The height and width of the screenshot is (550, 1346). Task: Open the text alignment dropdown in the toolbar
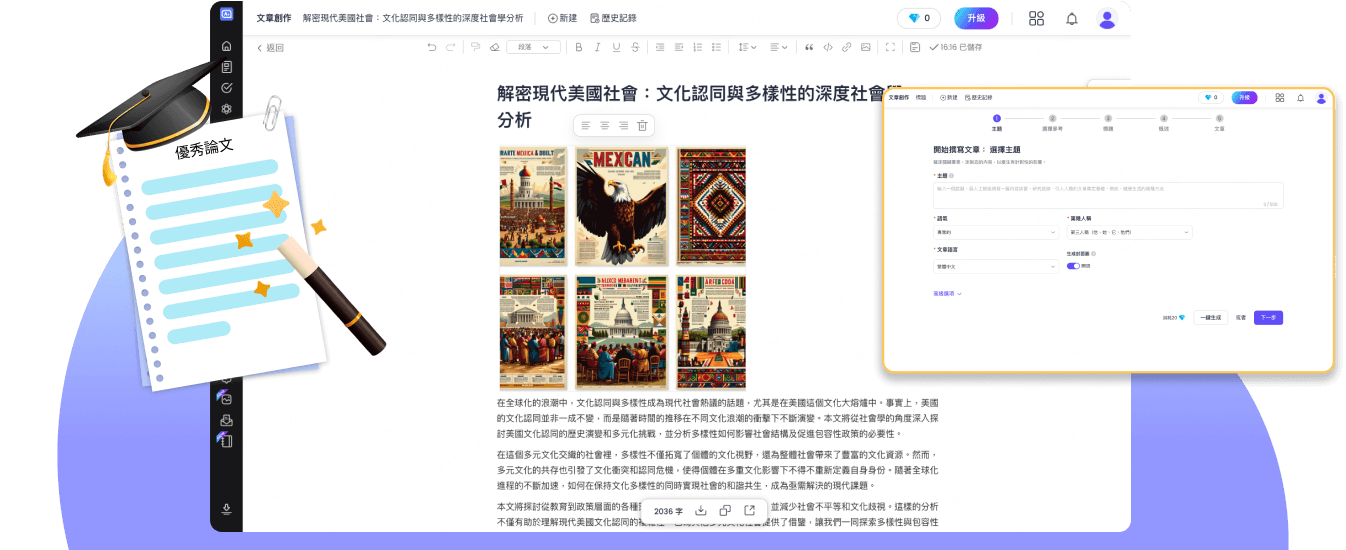[780, 47]
